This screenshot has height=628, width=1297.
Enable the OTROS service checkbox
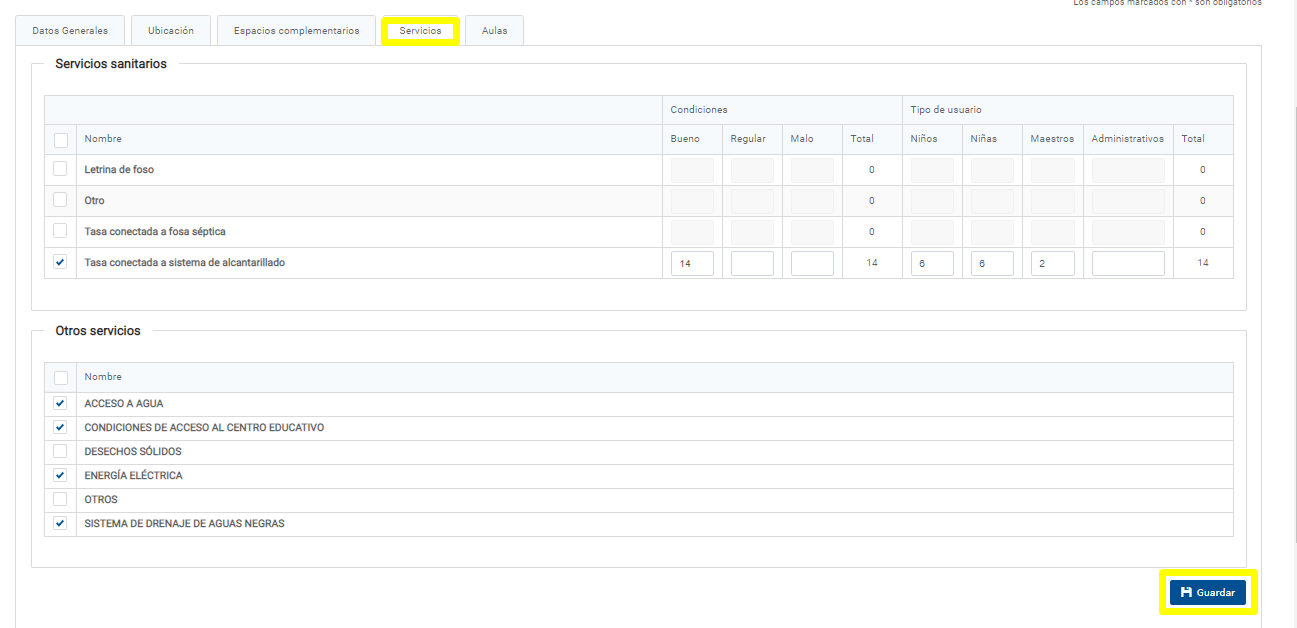[x=60, y=499]
